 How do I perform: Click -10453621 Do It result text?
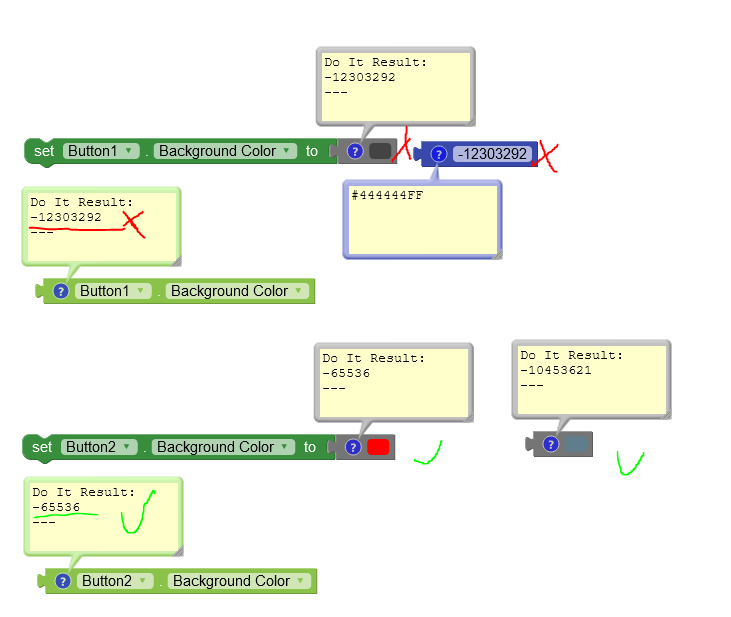(x=556, y=370)
